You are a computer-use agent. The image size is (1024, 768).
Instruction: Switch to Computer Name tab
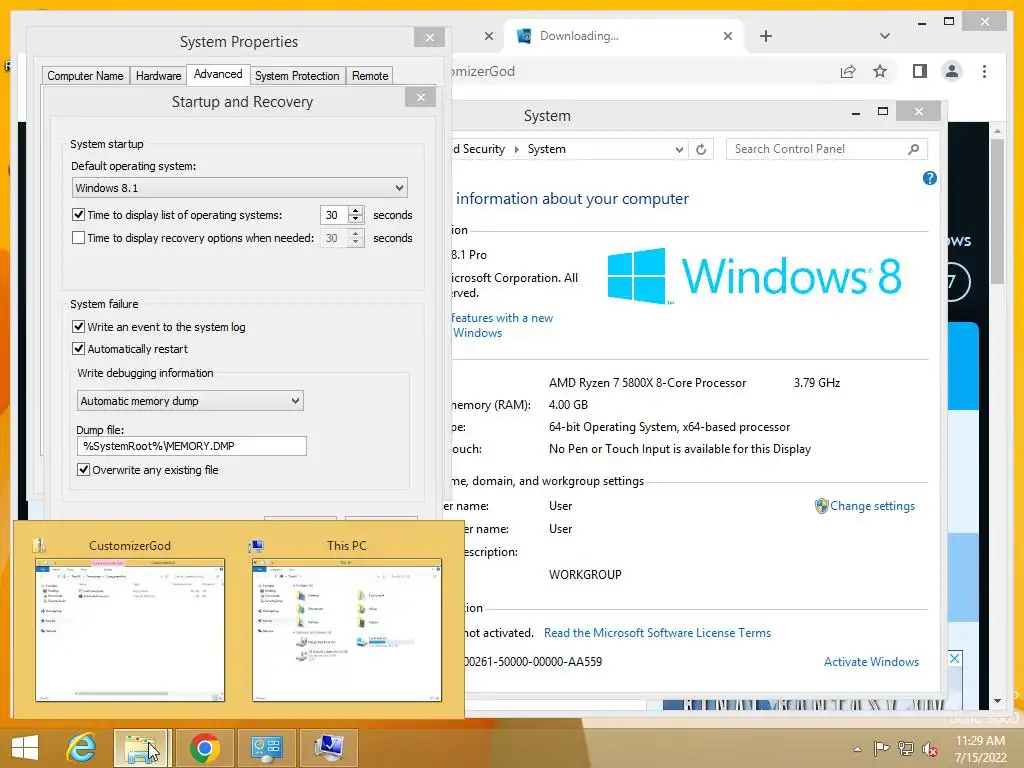click(86, 76)
